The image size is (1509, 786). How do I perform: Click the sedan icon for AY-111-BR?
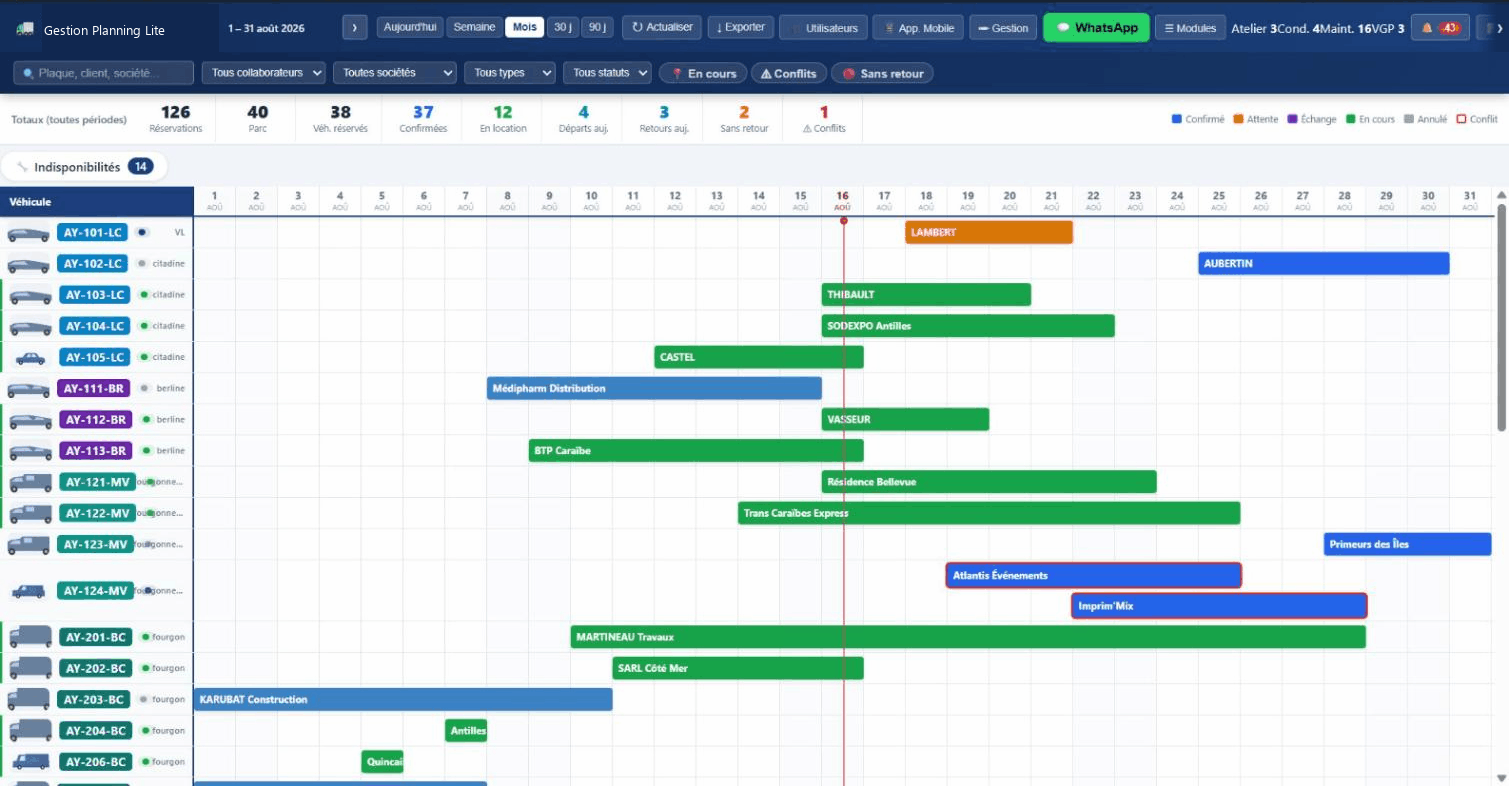click(28, 388)
